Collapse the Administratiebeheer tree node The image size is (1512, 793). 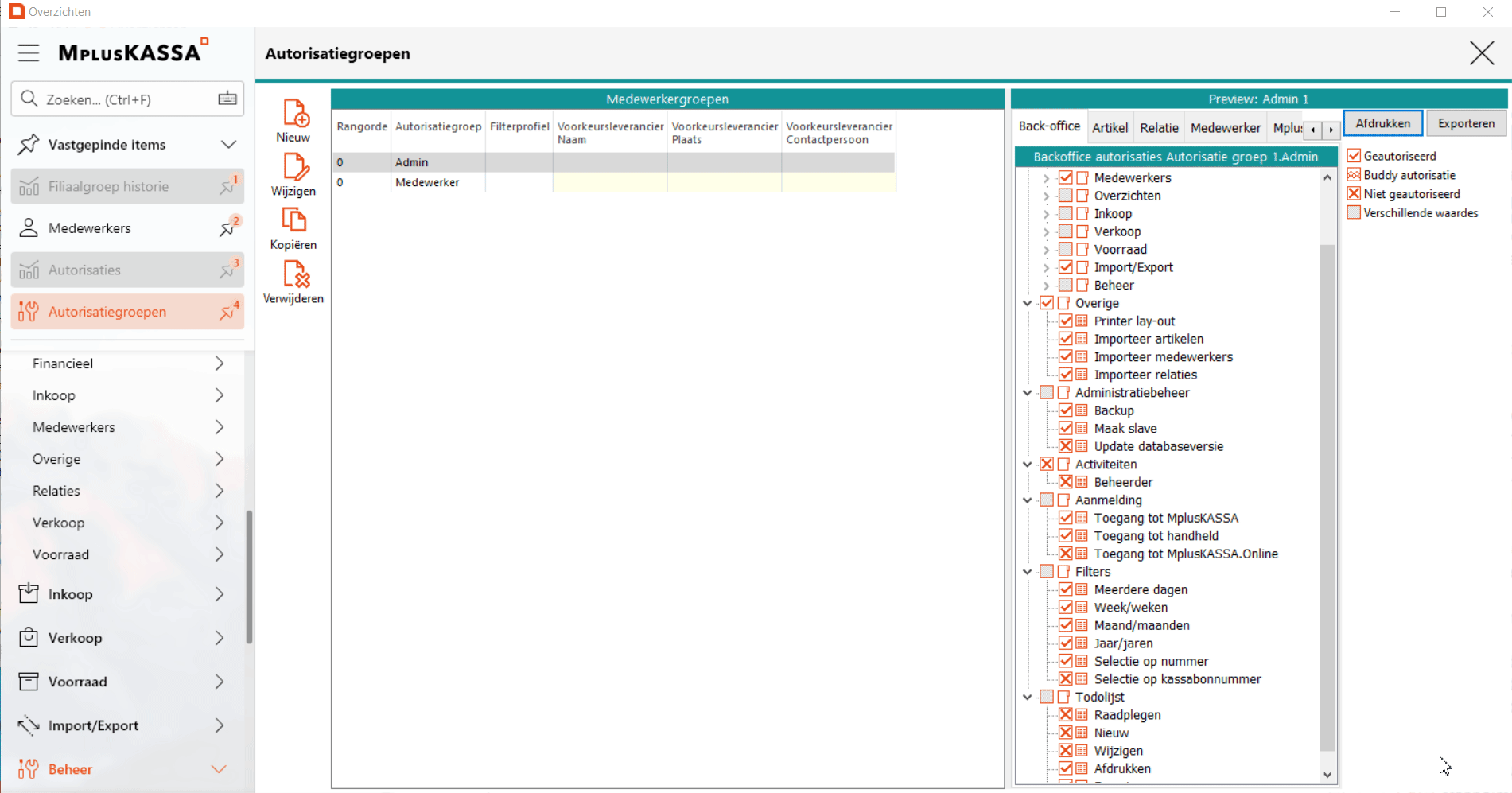(1028, 393)
